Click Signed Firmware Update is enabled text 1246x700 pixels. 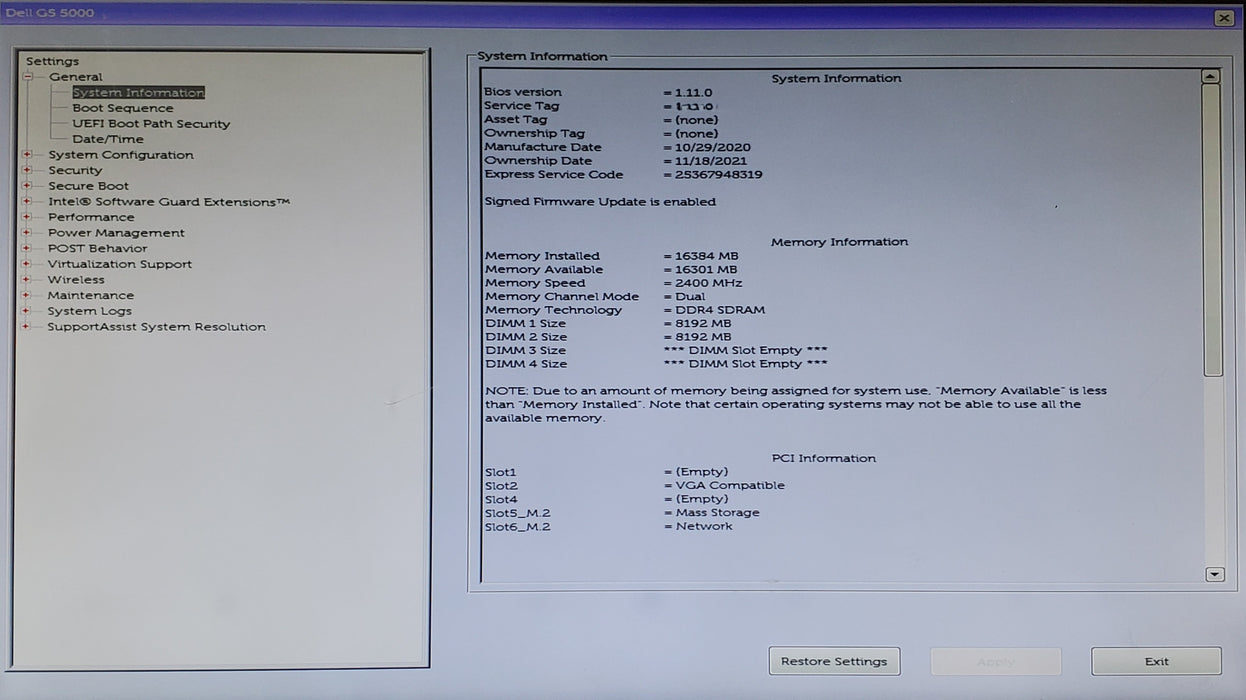coord(600,201)
